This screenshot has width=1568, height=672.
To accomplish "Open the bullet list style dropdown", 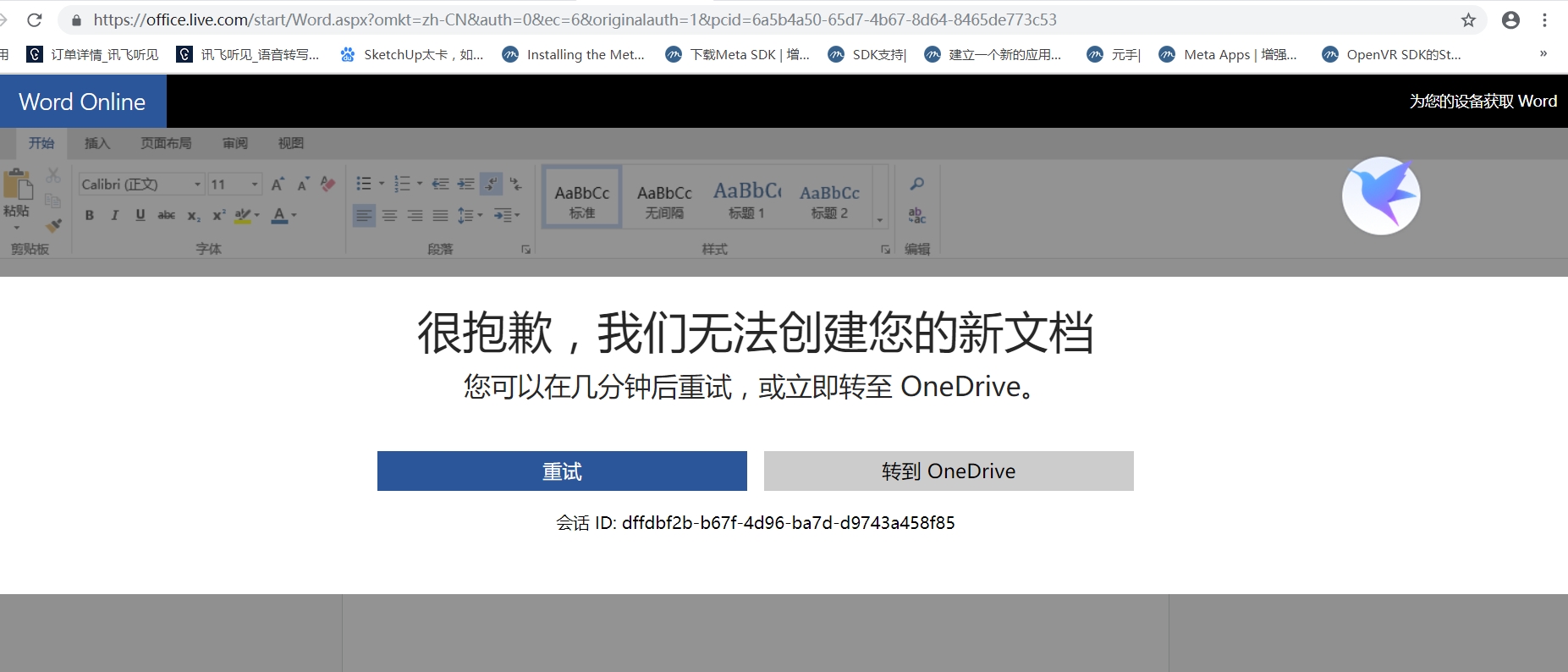I will pyautogui.click(x=382, y=184).
